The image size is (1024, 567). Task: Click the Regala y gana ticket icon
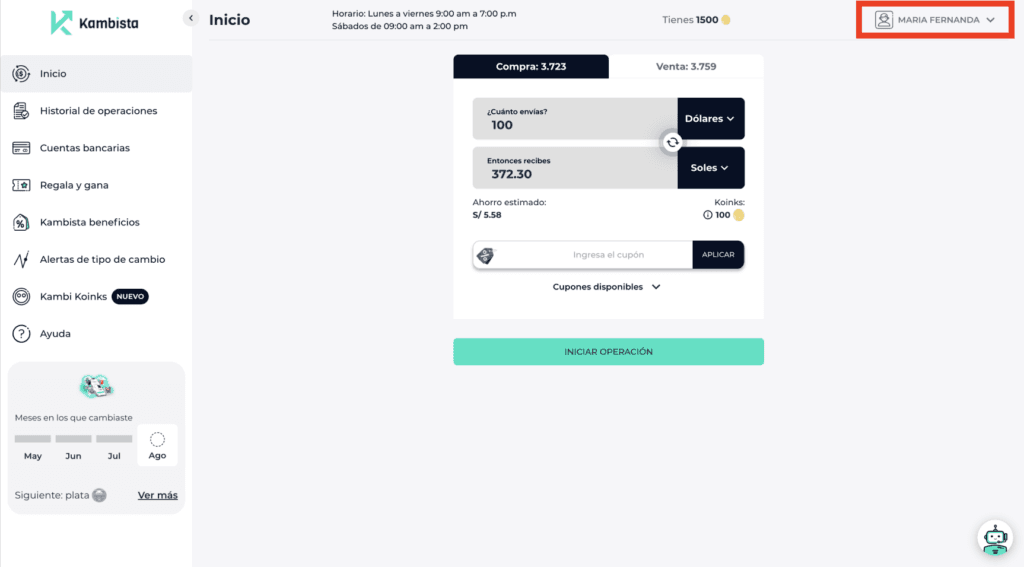pyautogui.click(x=20, y=185)
